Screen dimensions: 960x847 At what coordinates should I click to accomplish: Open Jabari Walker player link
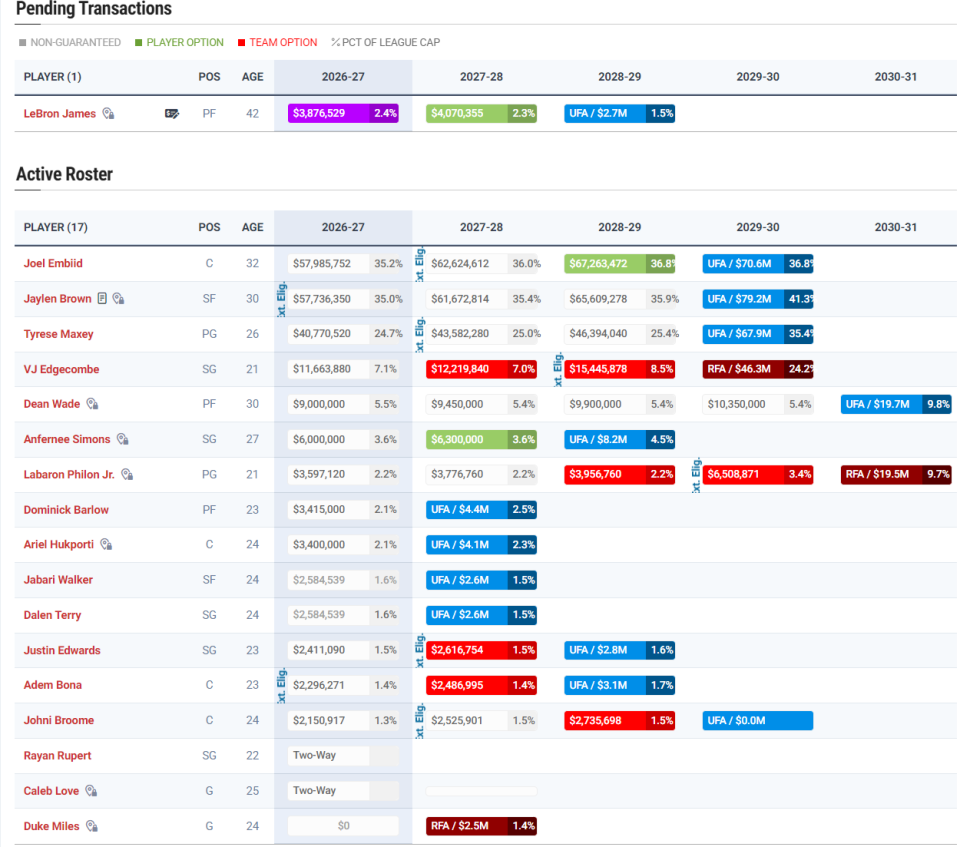pyautogui.click(x=58, y=579)
